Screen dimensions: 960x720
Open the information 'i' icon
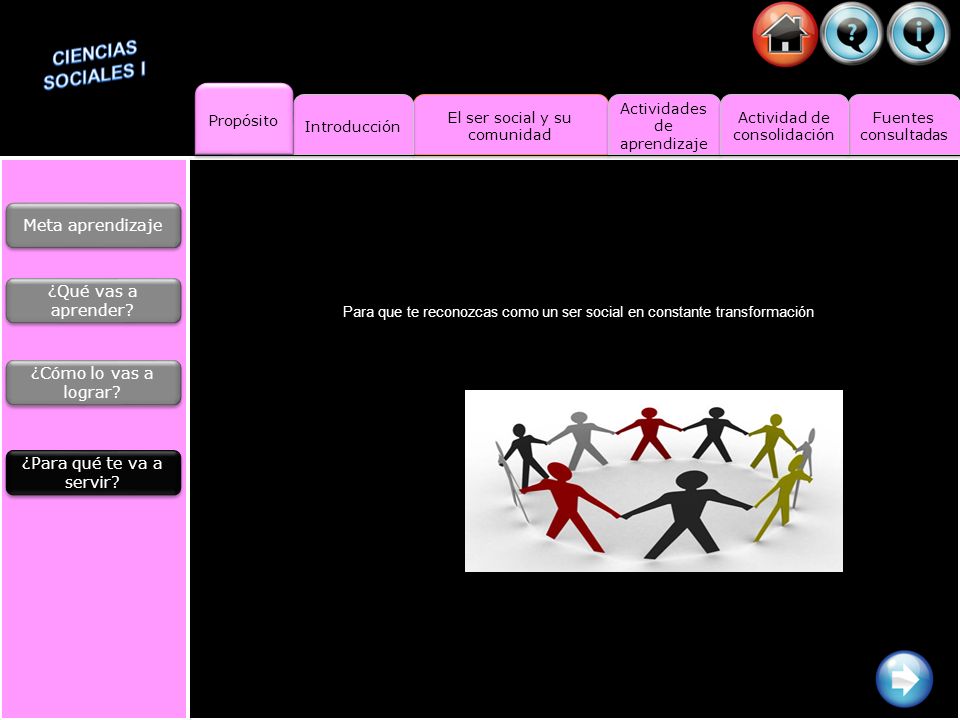918,34
